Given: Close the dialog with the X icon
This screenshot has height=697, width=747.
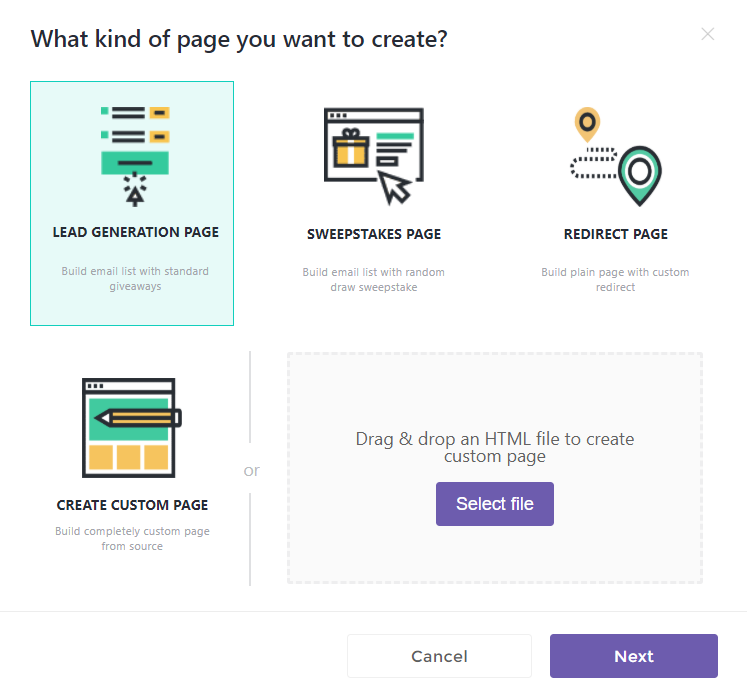Looking at the screenshot, I should coord(707,34).
